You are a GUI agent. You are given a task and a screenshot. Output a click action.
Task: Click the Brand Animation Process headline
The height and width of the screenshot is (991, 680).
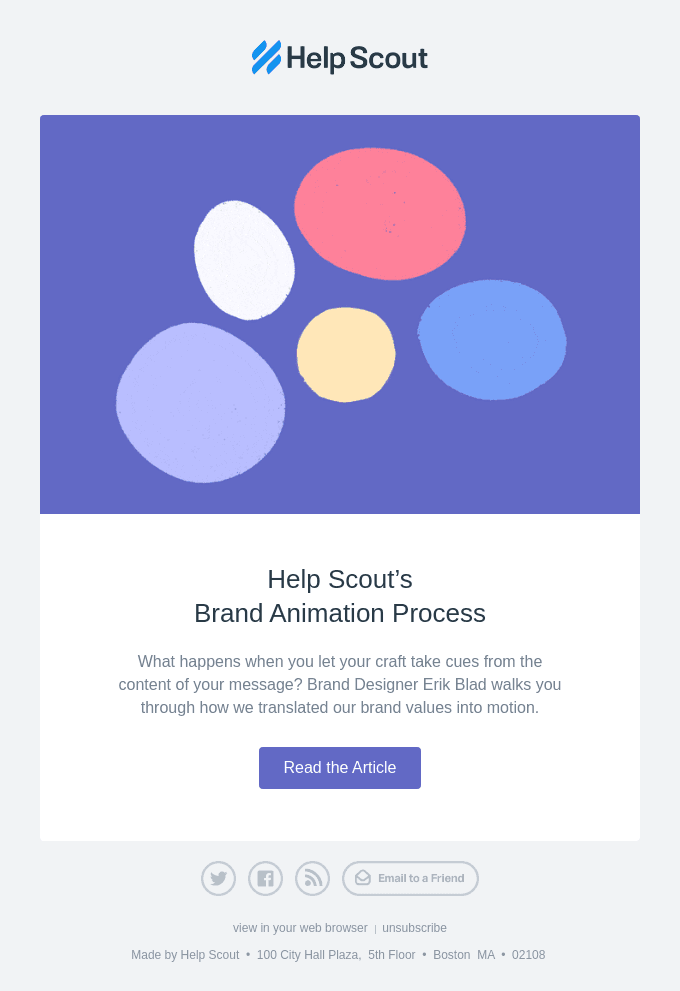[x=340, y=613]
